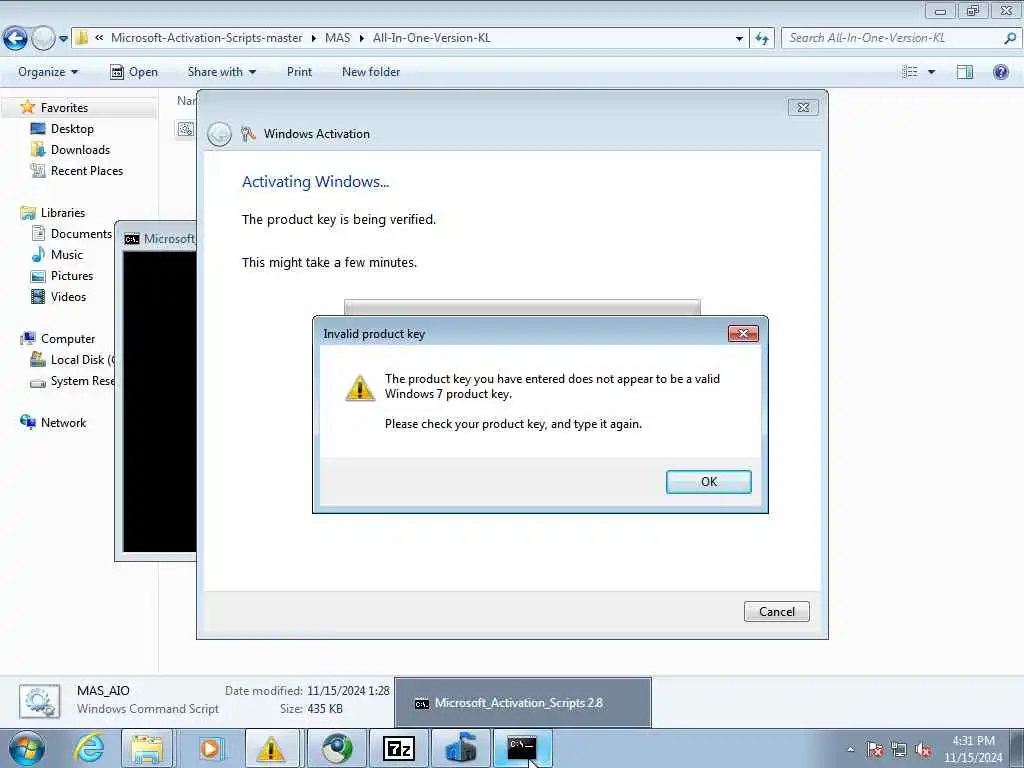Screen dimensions: 1024x768
Task: Close the Invalid product key dialog
Action: pyautogui.click(x=743, y=334)
